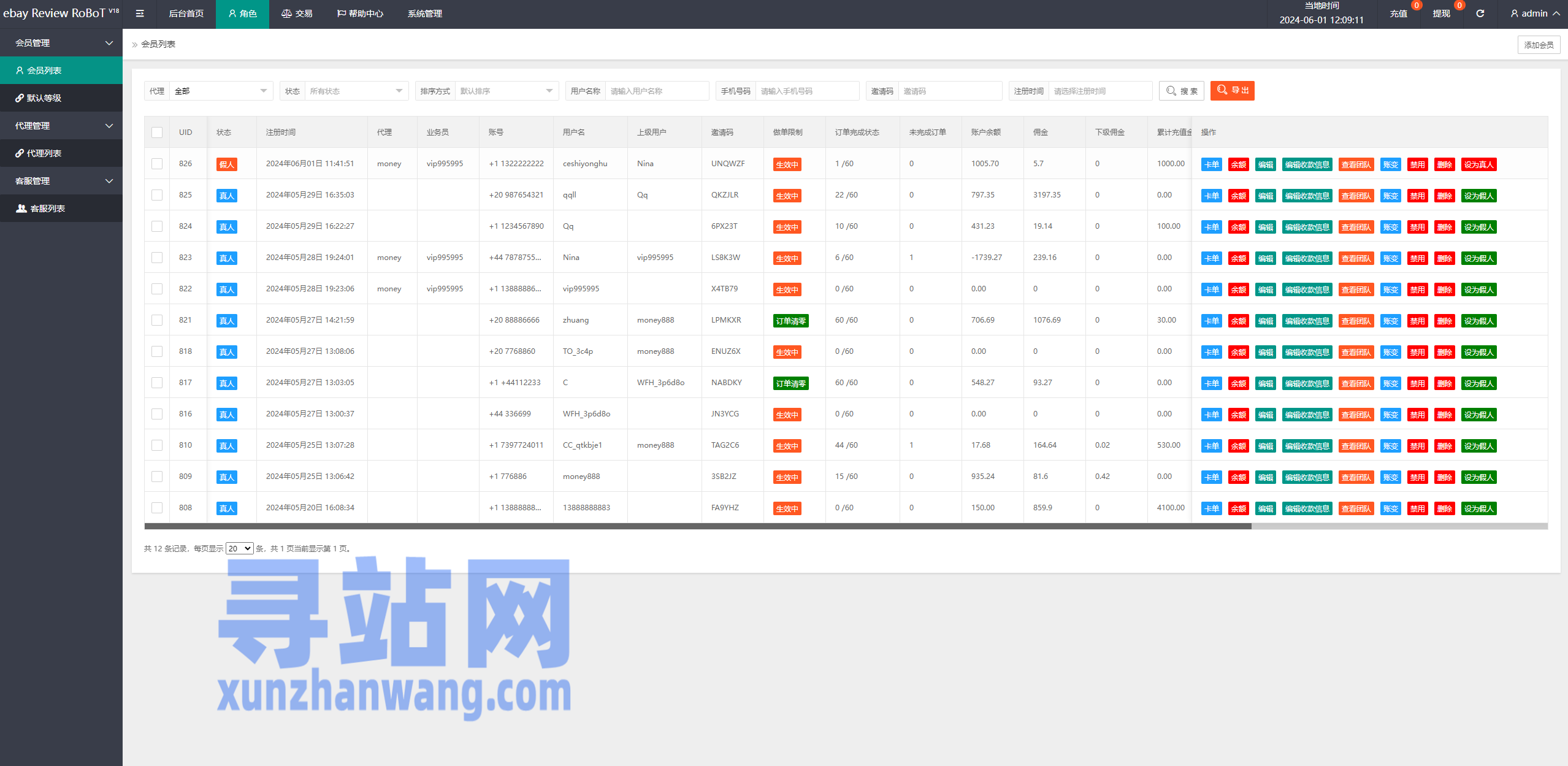Click 删除 button for UID 817
Screen dimensions: 1568x766
click(x=1445, y=383)
